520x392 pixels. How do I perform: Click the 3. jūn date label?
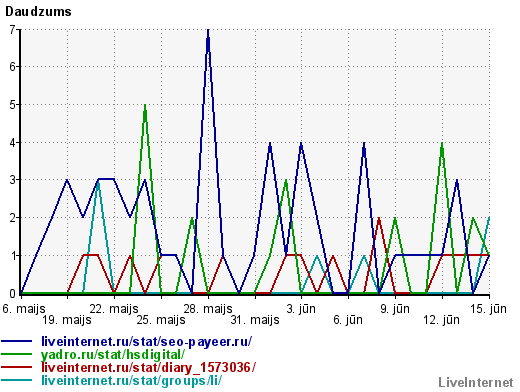(x=301, y=309)
